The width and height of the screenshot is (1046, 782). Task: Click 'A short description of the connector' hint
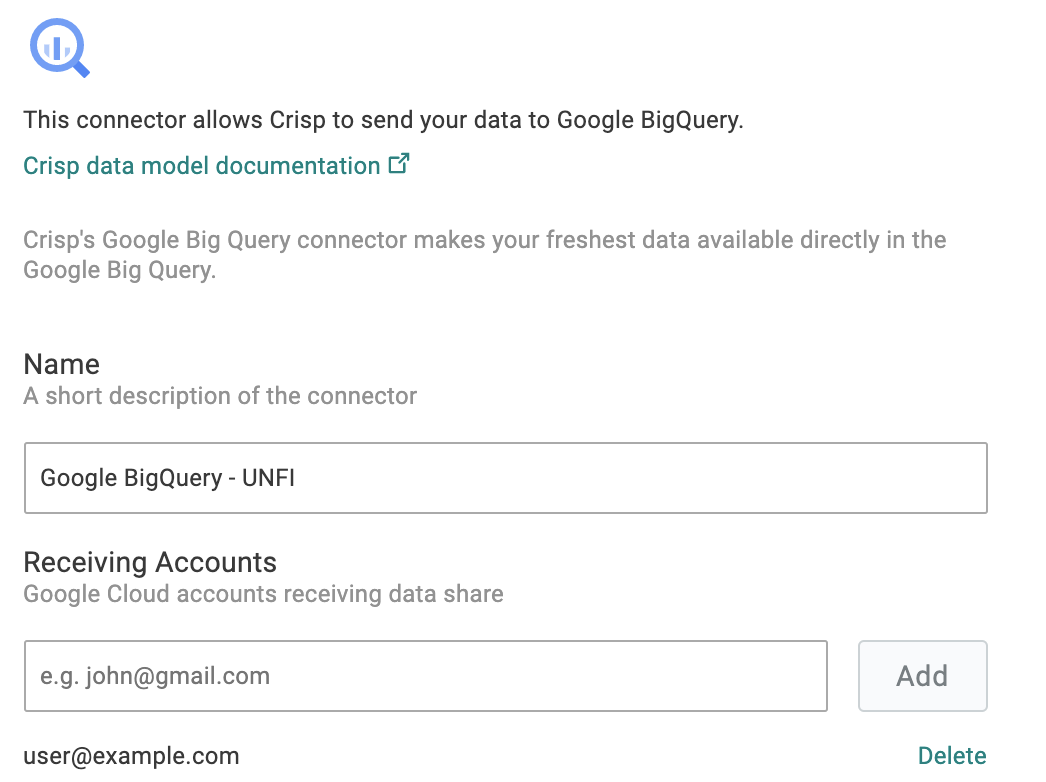click(x=220, y=396)
